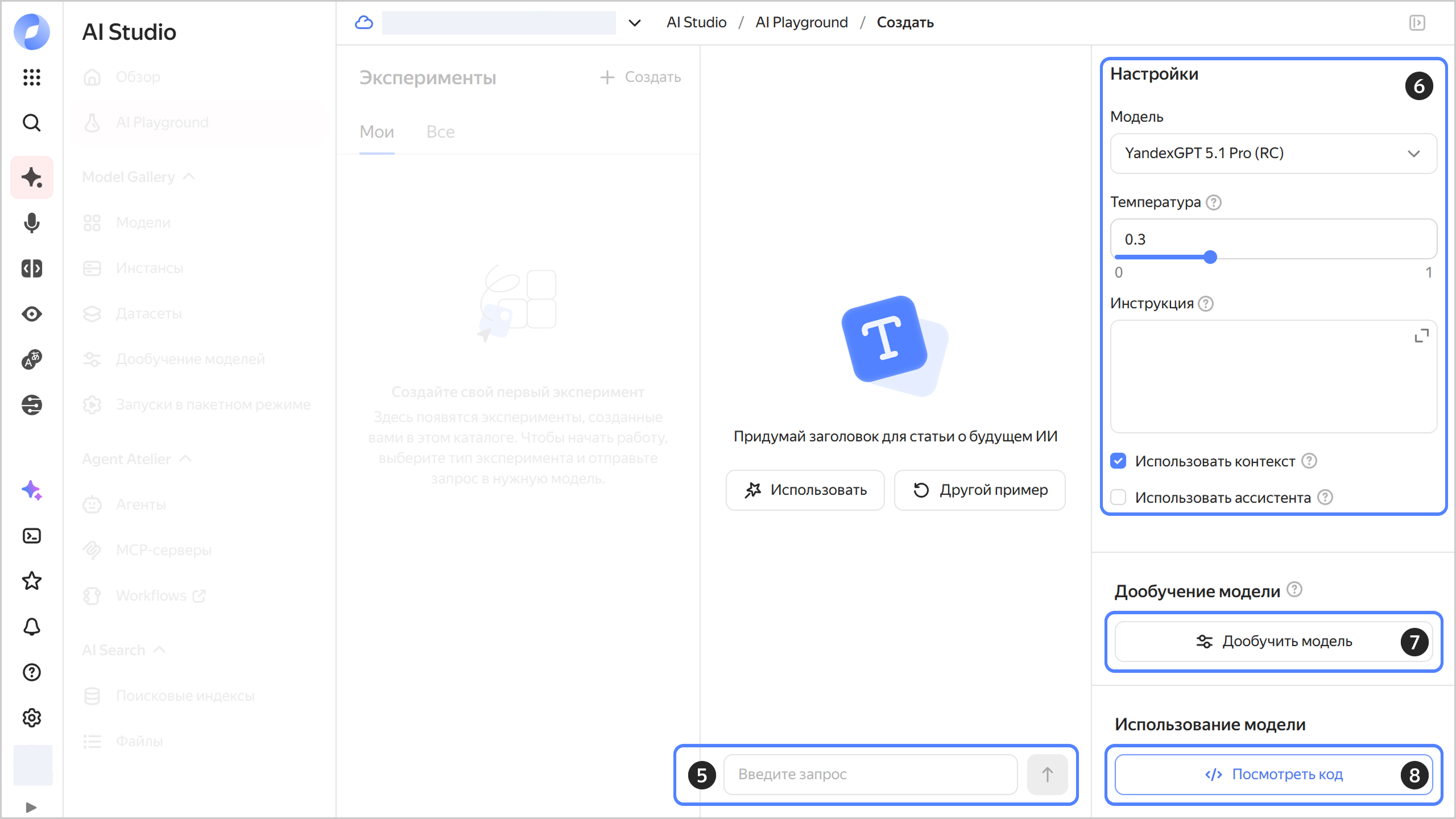
Task: Expand the cloud folder selector chevron
Action: coord(634,23)
